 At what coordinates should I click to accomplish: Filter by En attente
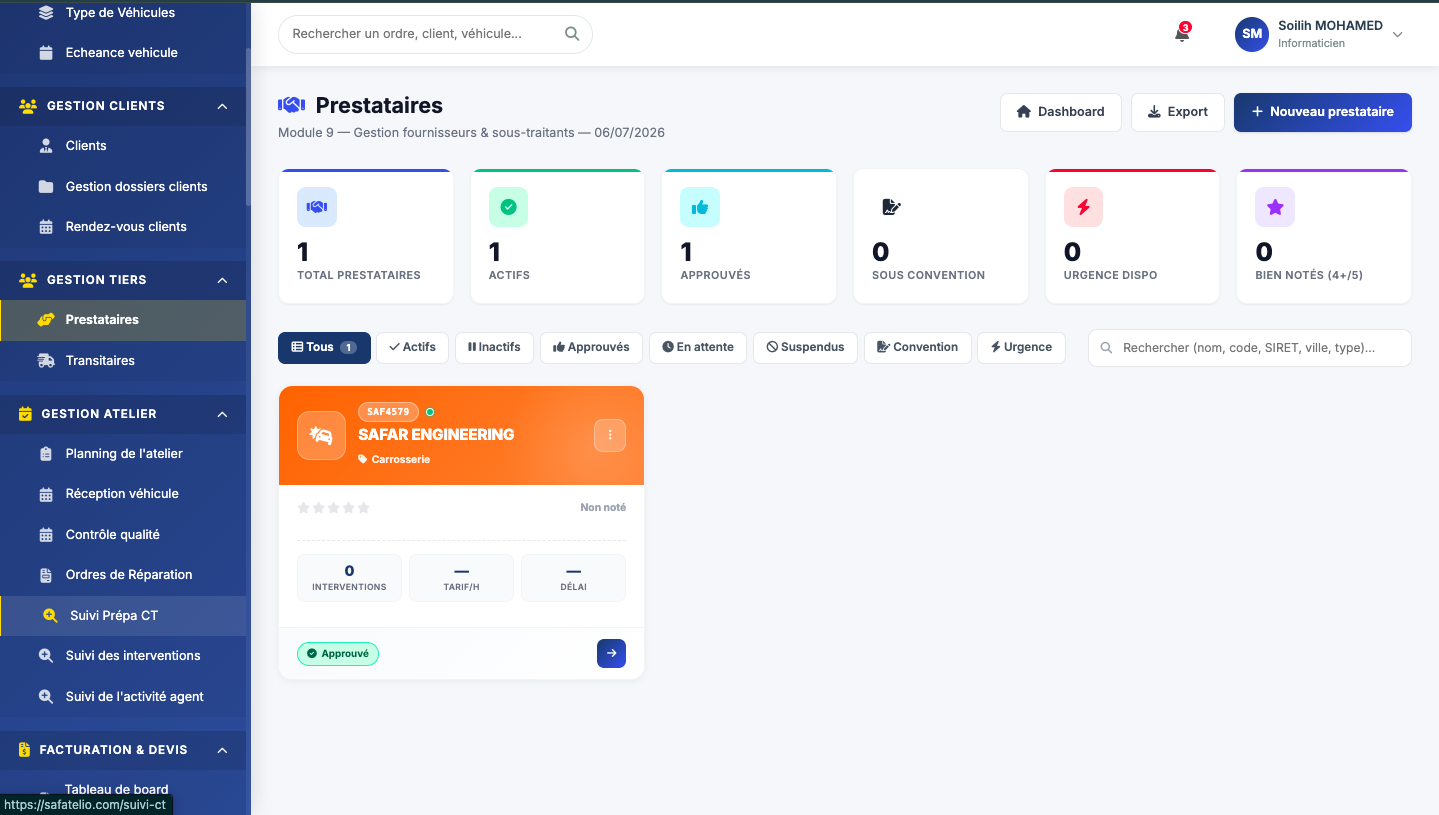pyautogui.click(x=698, y=347)
